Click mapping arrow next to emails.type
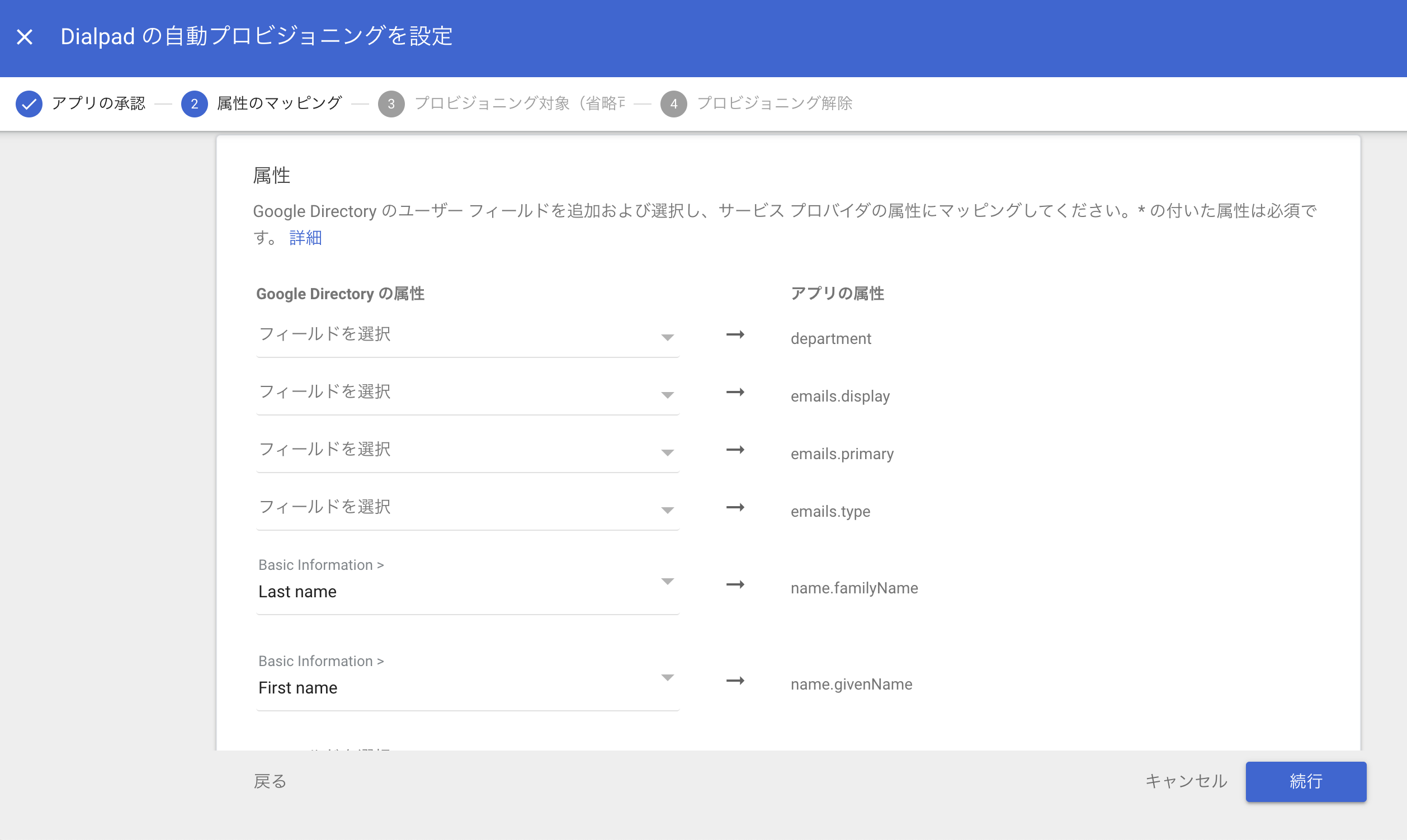1407x840 pixels. point(735,508)
